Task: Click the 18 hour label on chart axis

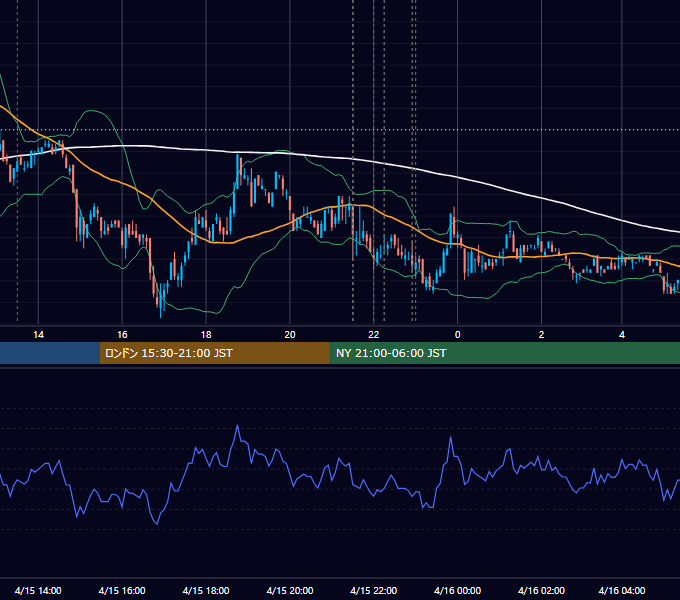Action: [x=206, y=335]
